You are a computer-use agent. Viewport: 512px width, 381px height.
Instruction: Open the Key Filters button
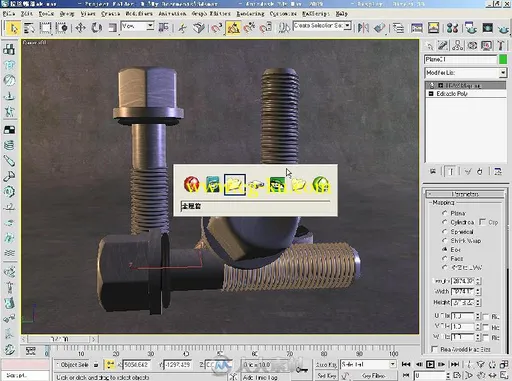[x=374, y=375]
